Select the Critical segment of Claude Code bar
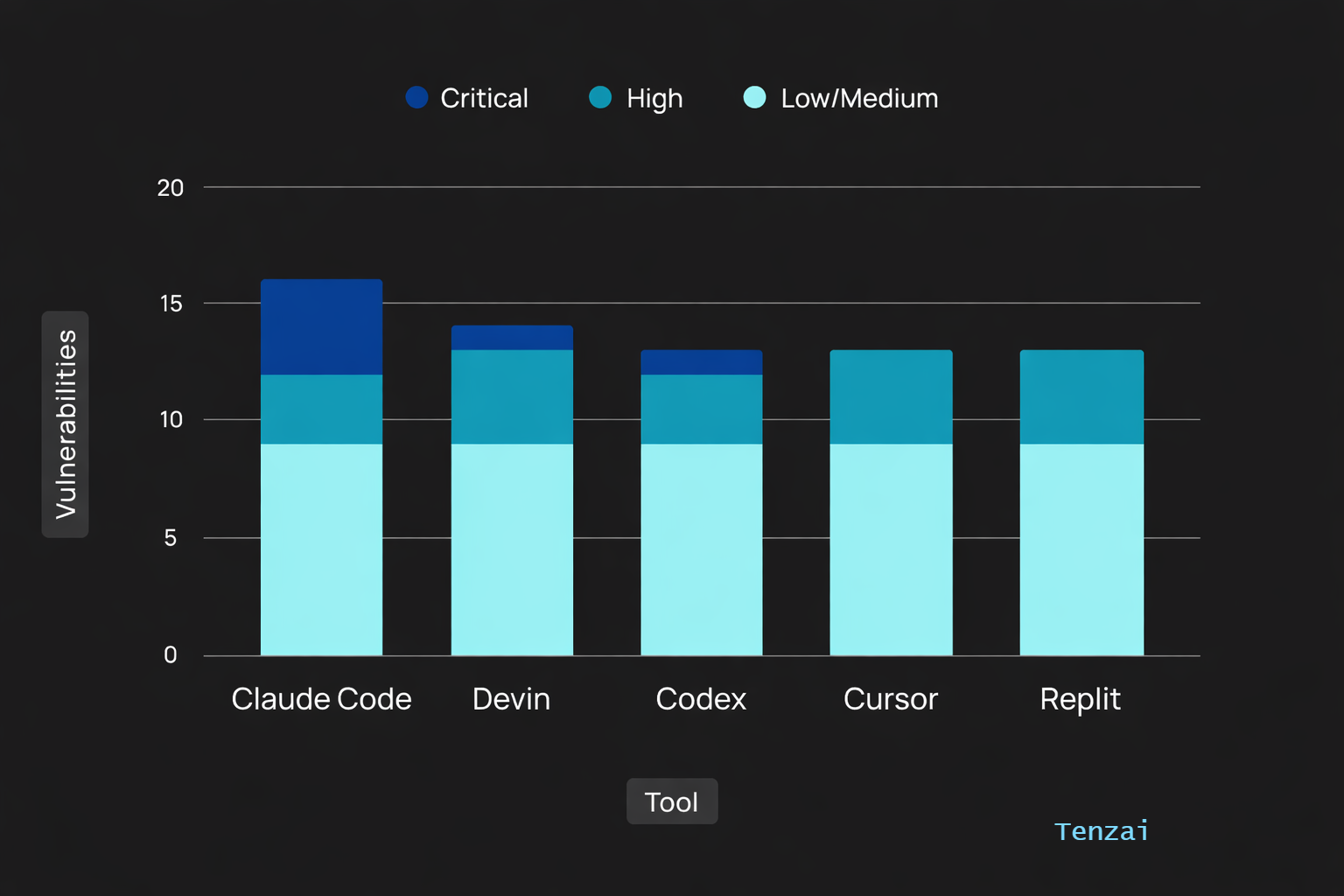 coord(321,327)
